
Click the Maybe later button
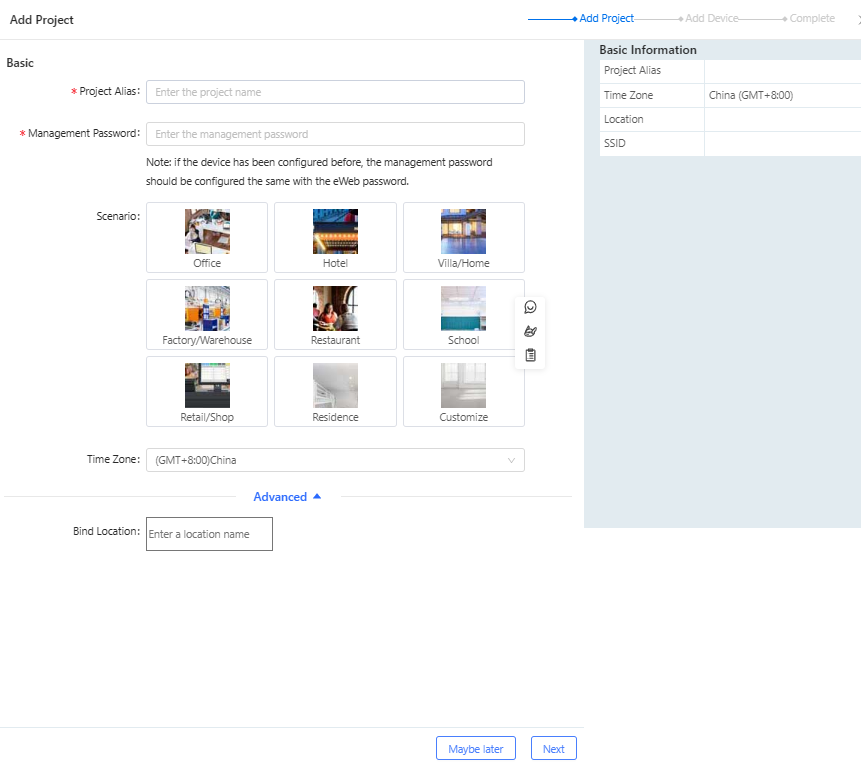(x=476, y=749)
